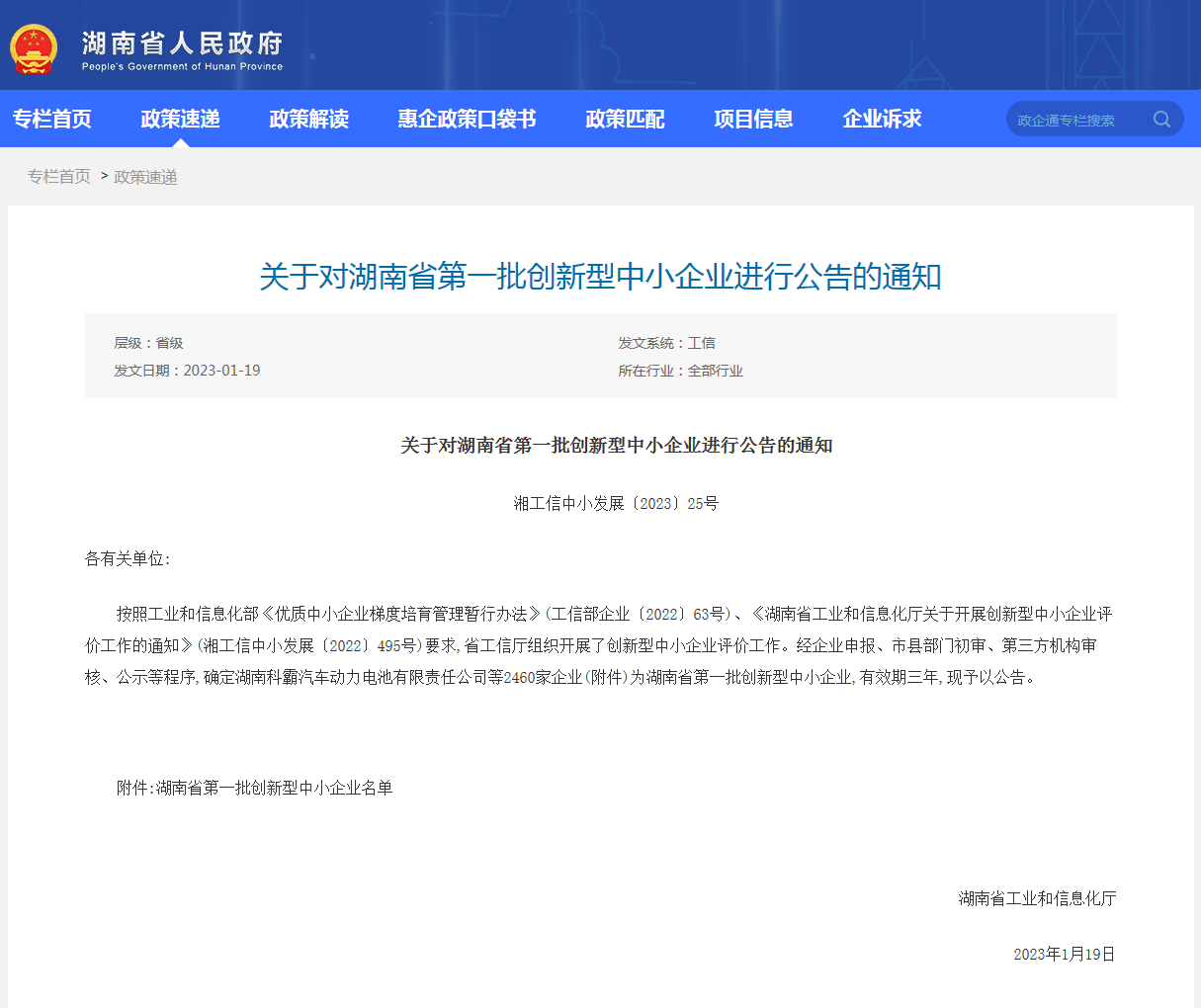Switch to the 政策速递 navigation tab
1201x1008 pixels.
[x=180, y=120]
